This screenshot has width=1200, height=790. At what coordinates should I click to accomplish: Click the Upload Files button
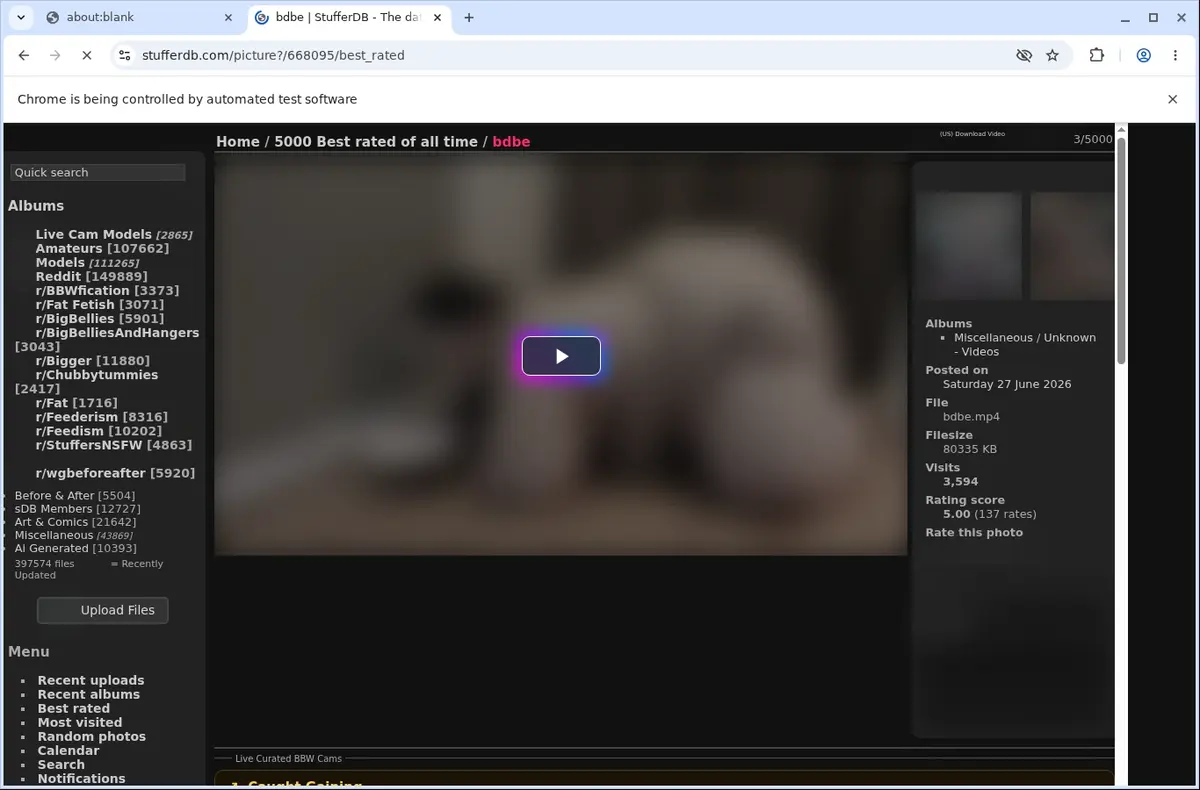pos(102,610)
